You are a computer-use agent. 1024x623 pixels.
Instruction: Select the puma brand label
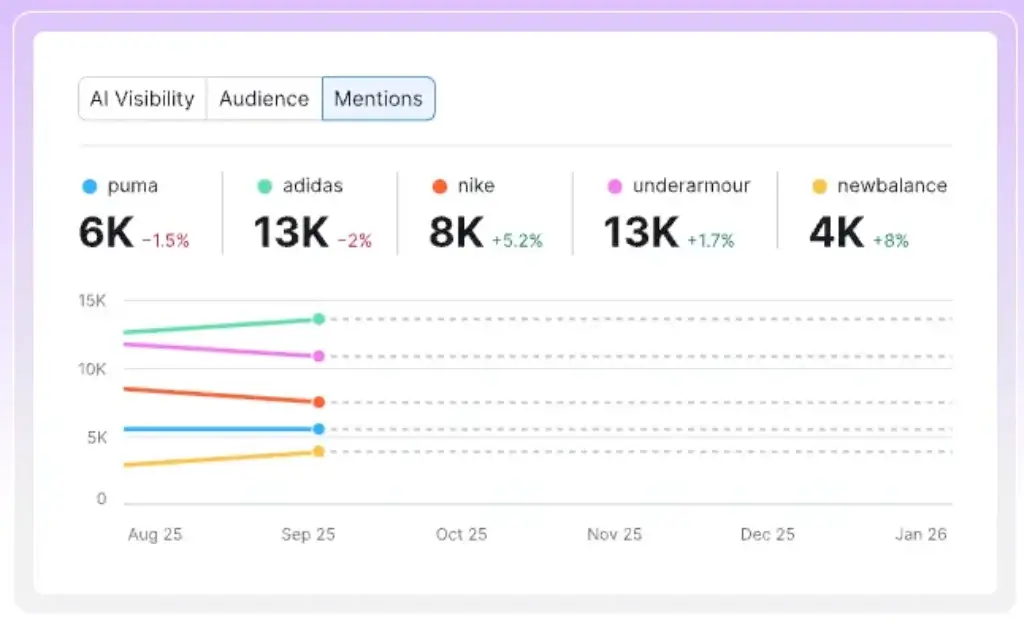coord(133,186)
